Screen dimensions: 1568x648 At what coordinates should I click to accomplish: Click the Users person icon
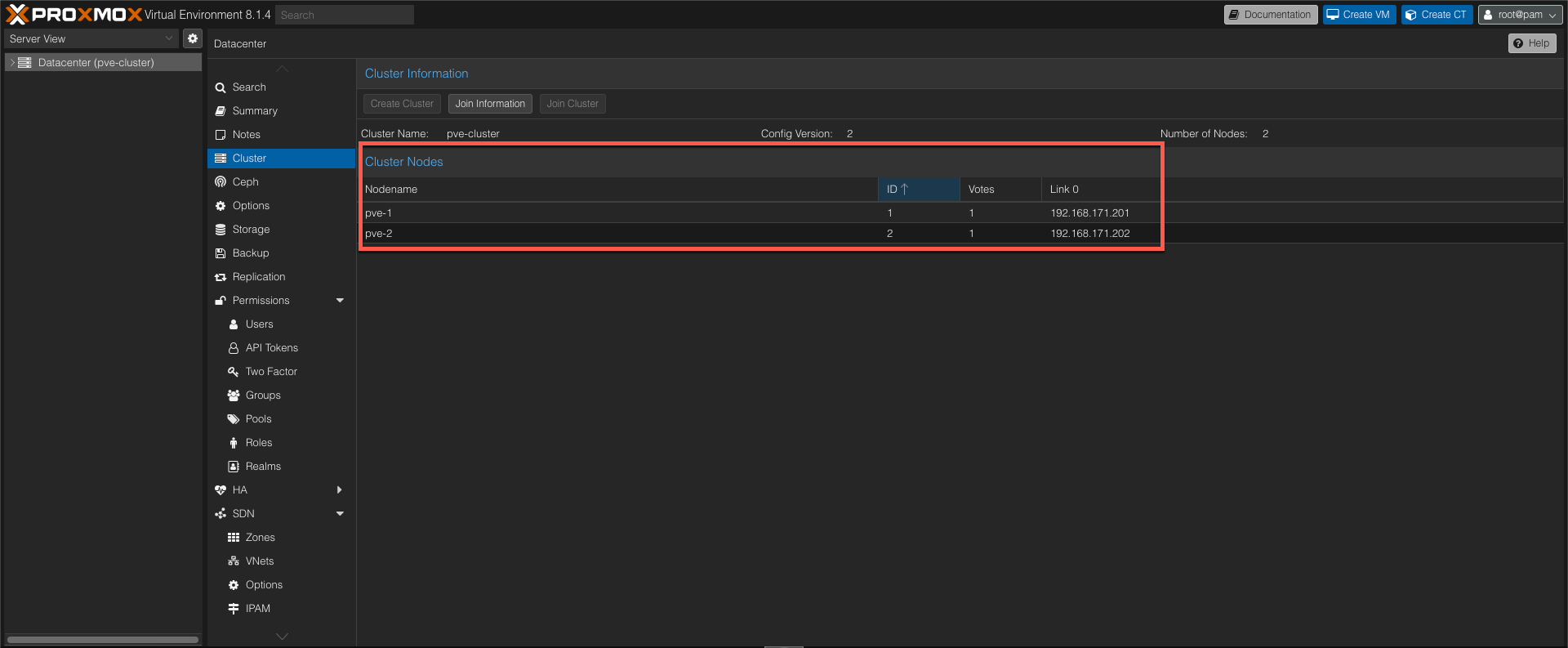234,324
